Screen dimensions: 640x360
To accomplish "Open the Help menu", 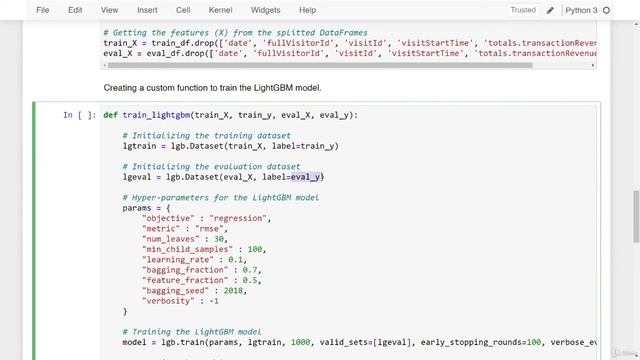I will [307, 10].
